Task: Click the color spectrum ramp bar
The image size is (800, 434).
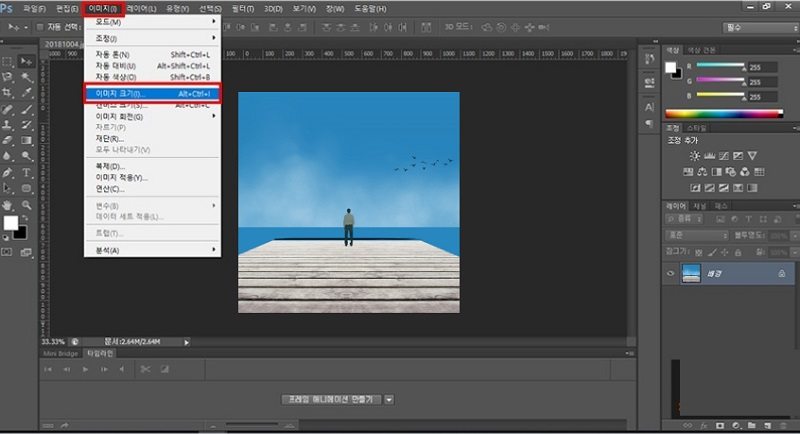Action: [x=725, y=112]
